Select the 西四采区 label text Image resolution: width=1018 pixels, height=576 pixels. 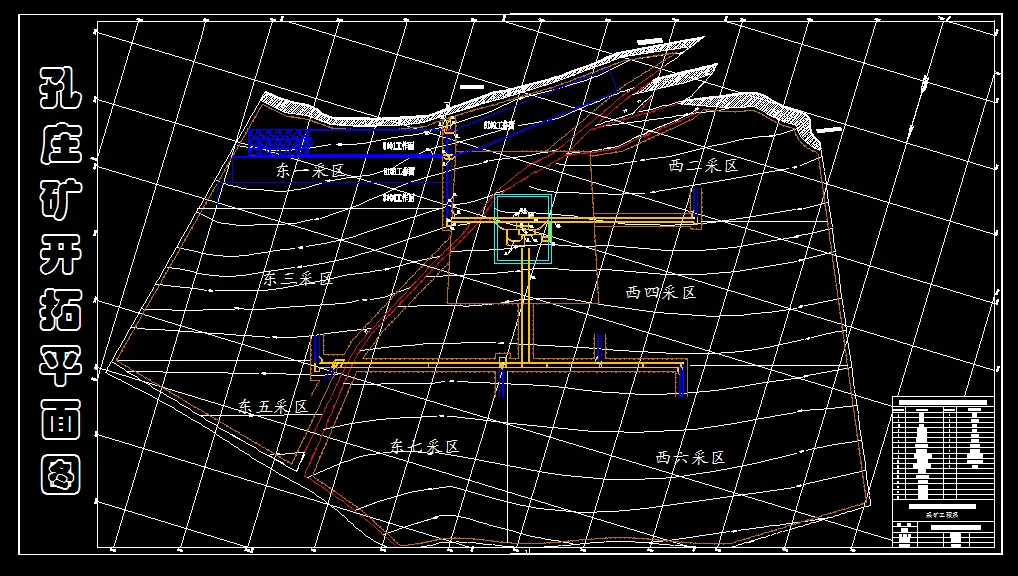click(661, 293)
